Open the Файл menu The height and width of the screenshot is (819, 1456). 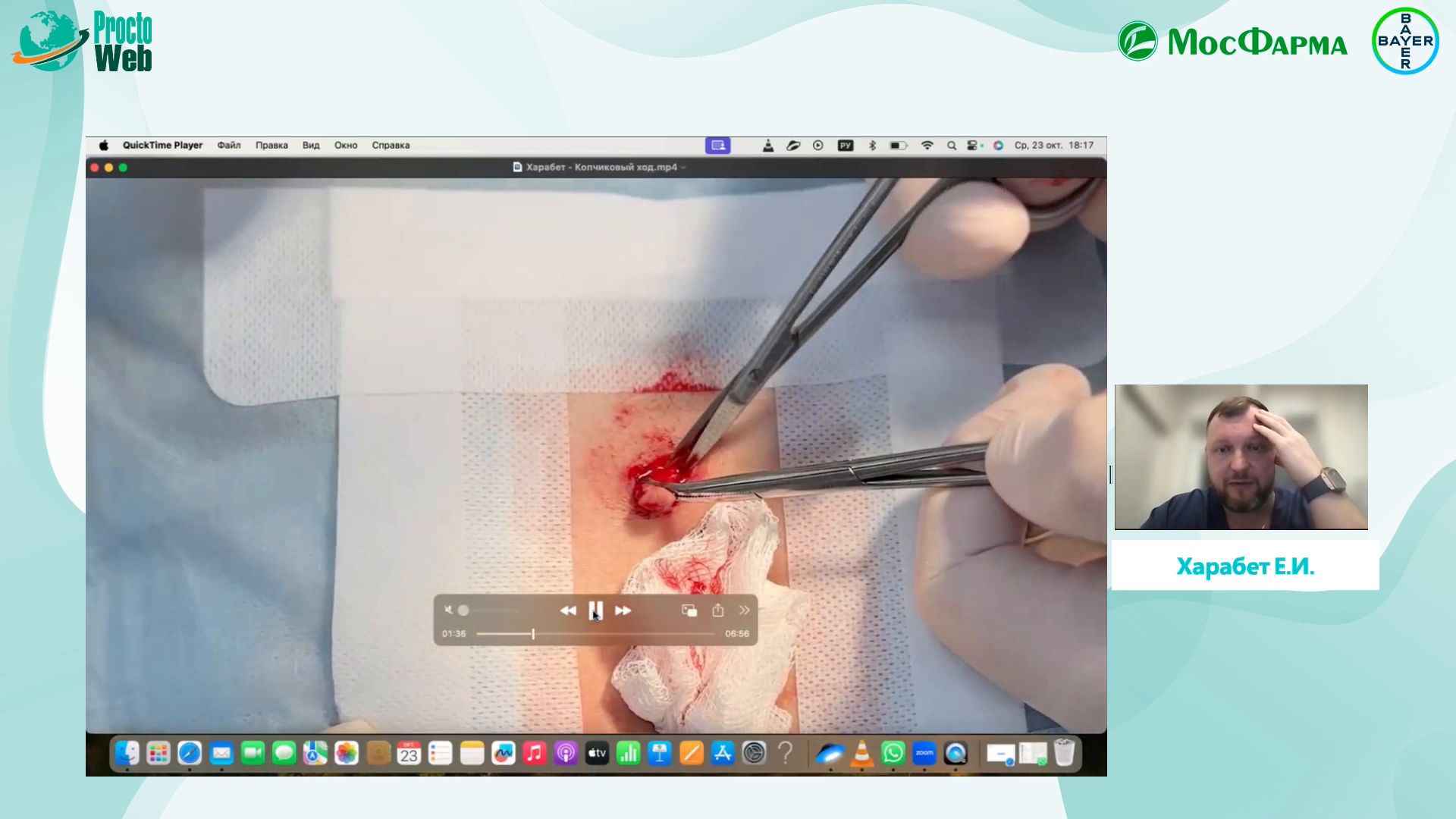pyautogui.click(x=228, y=146)
